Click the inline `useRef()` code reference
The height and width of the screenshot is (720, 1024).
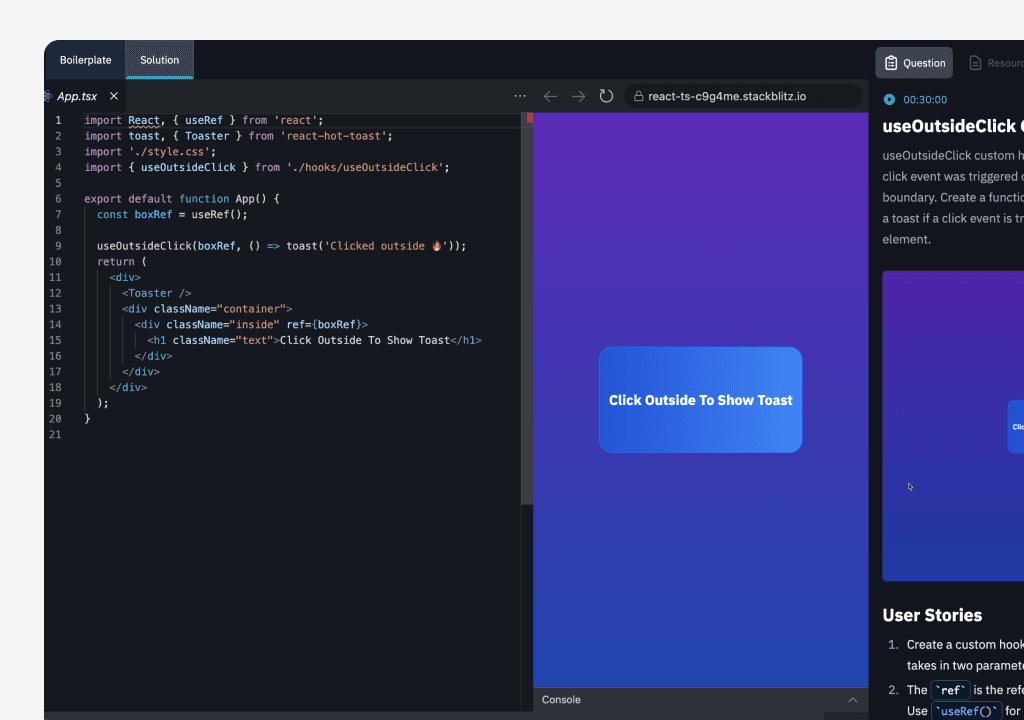click(966, 710)
